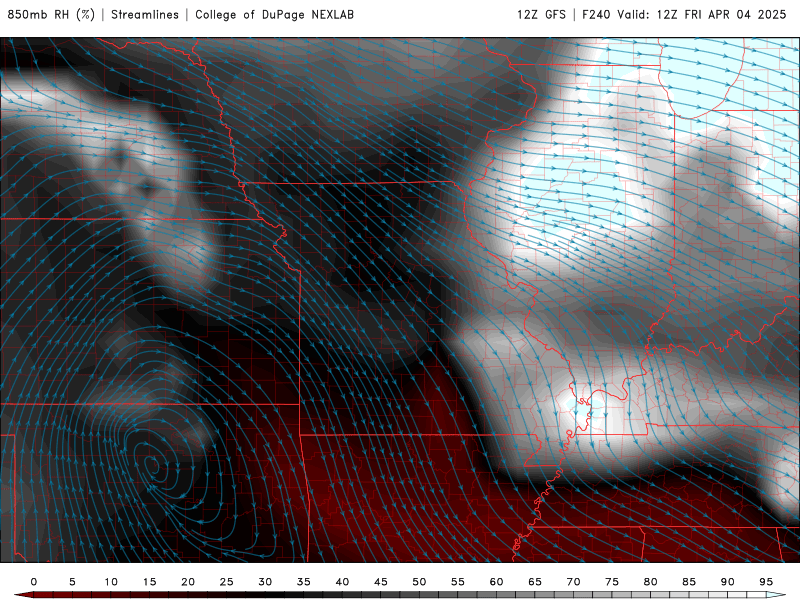800x600 pixels.
Task: Click the "10" value on the color scale
Action: point(111,582)
